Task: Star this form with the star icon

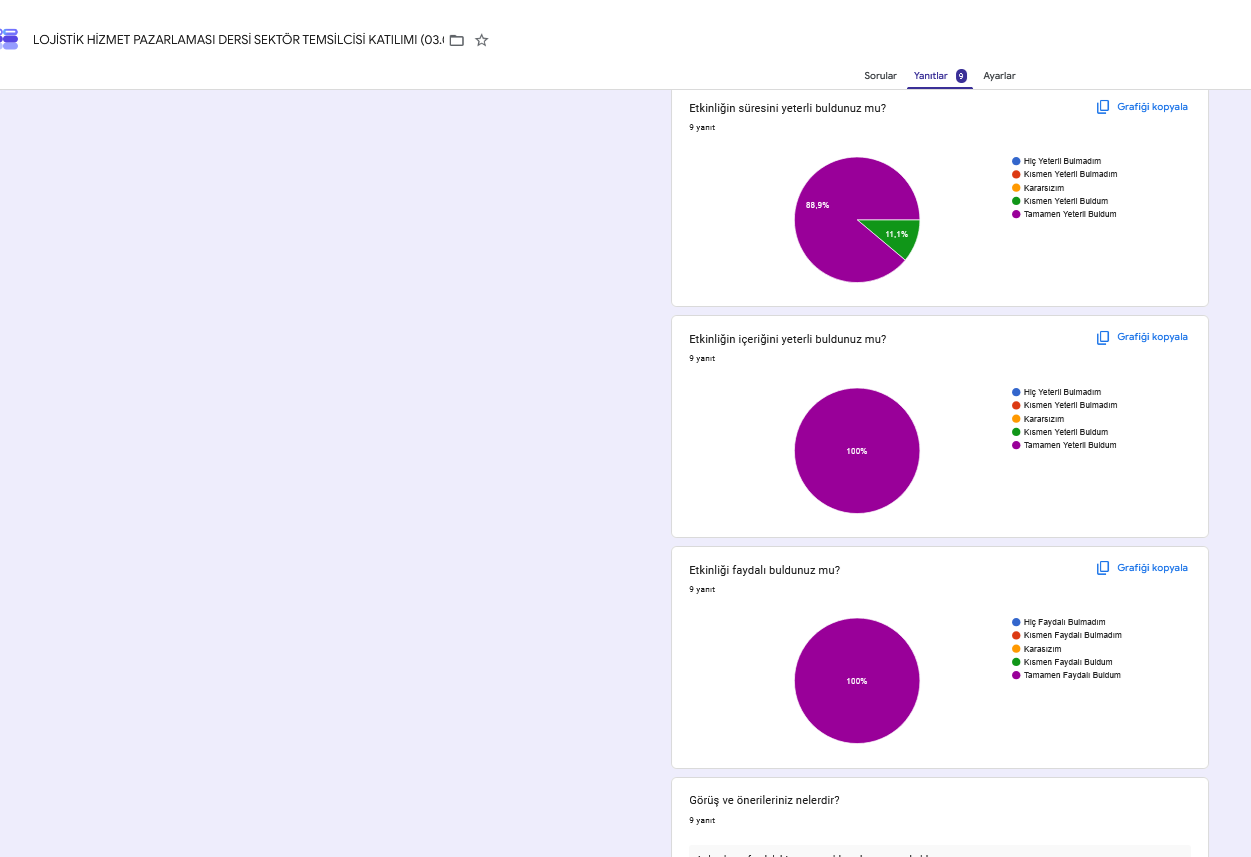Action: 481,40
